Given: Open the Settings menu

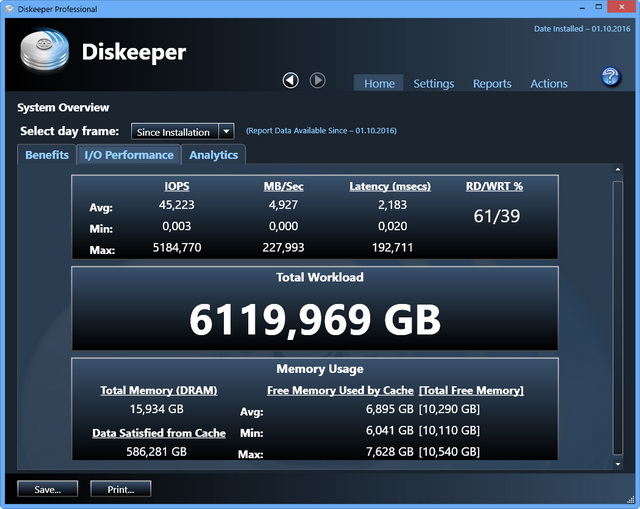Looking at the screenshot, I should click(434, 84).
